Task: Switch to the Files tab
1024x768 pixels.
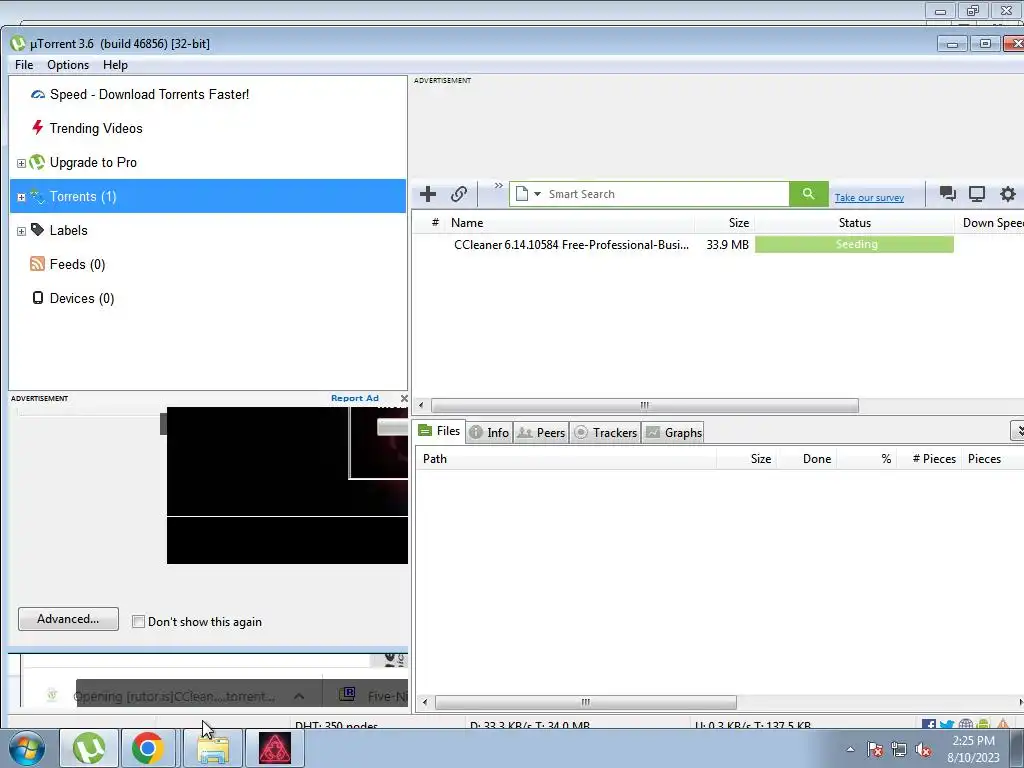Action: [440, 431]
